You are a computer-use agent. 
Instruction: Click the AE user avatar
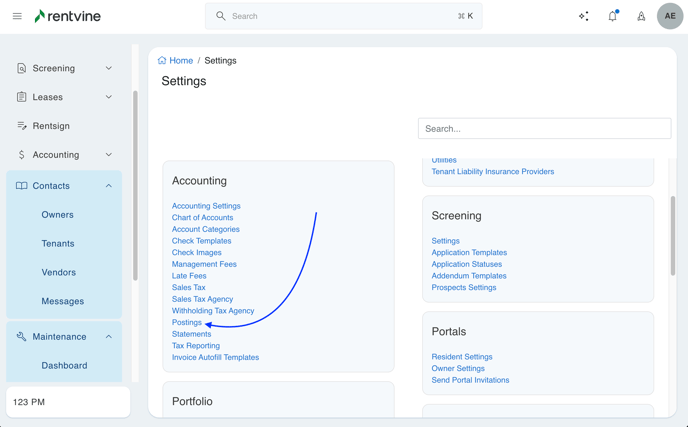click(670, 16)
